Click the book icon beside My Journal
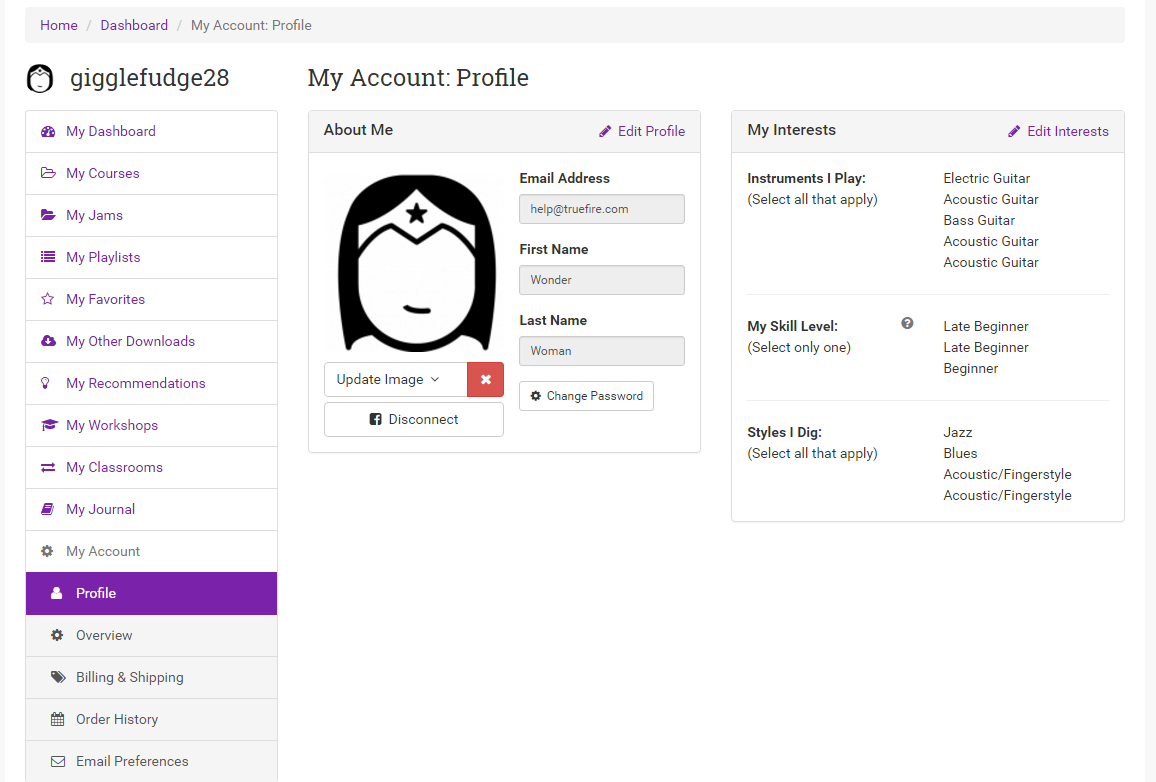 point(47,509)
